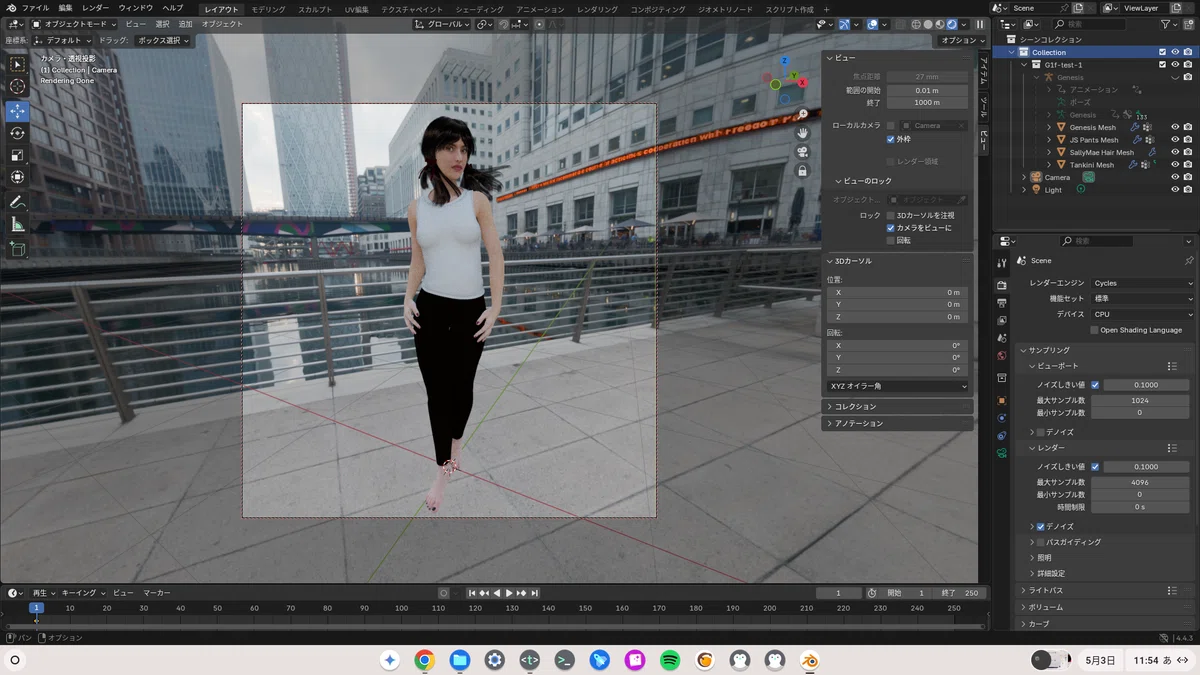1200x675 pixels.
Task: Switch to solid viewport shading
Action: coord(928,24)
